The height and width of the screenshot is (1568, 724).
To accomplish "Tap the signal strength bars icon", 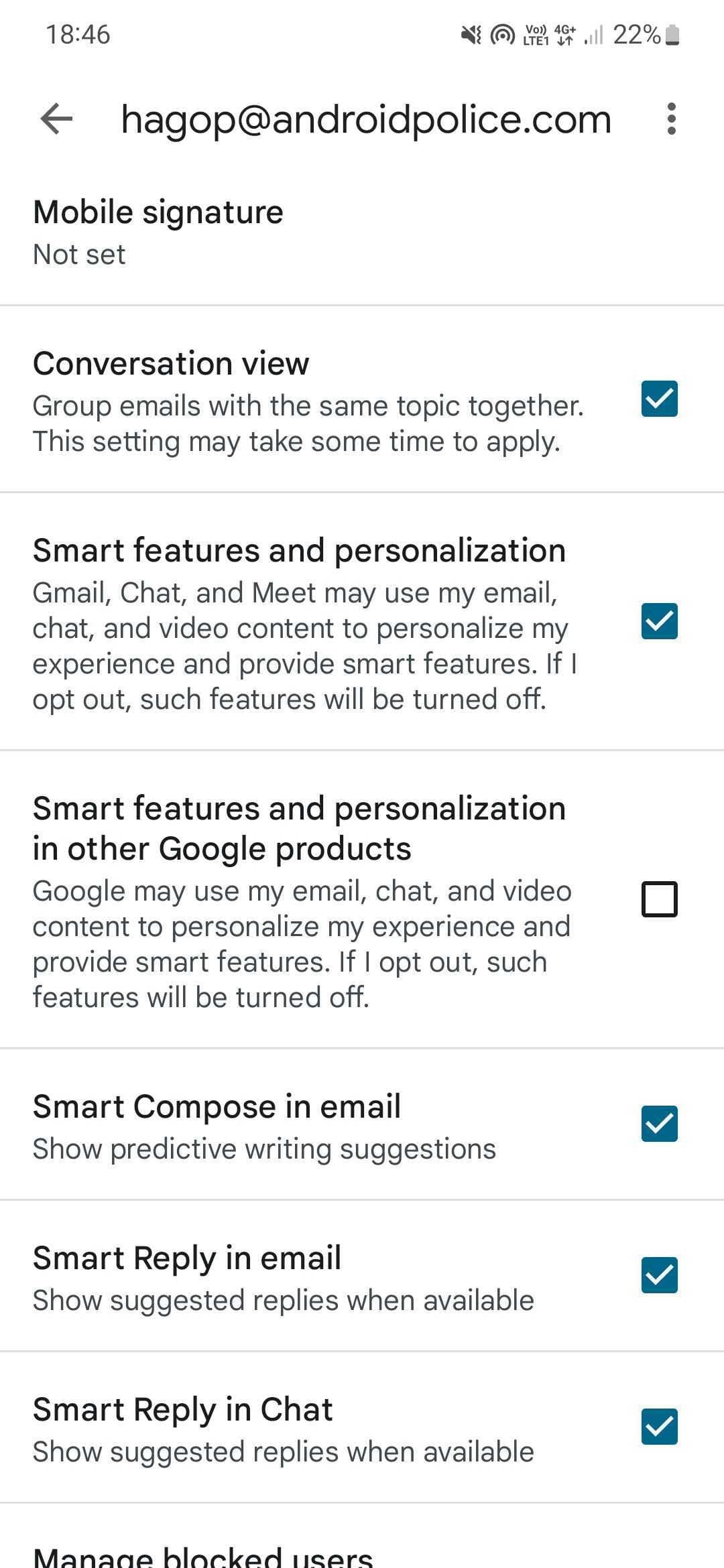I will tap(593, 35).
